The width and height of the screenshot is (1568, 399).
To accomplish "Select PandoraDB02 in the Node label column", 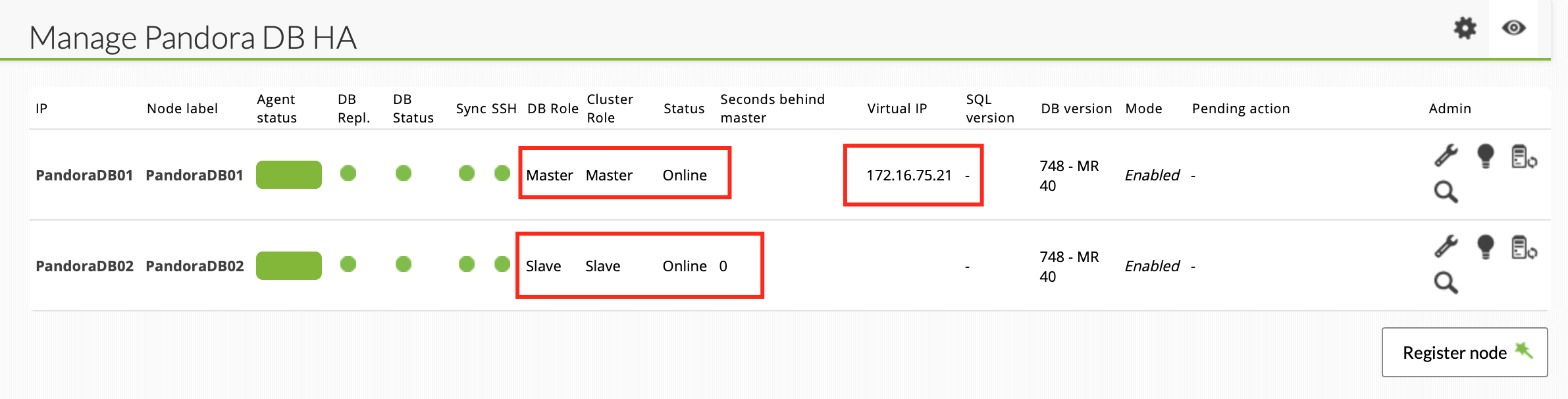I will click(x=194, y=266).
